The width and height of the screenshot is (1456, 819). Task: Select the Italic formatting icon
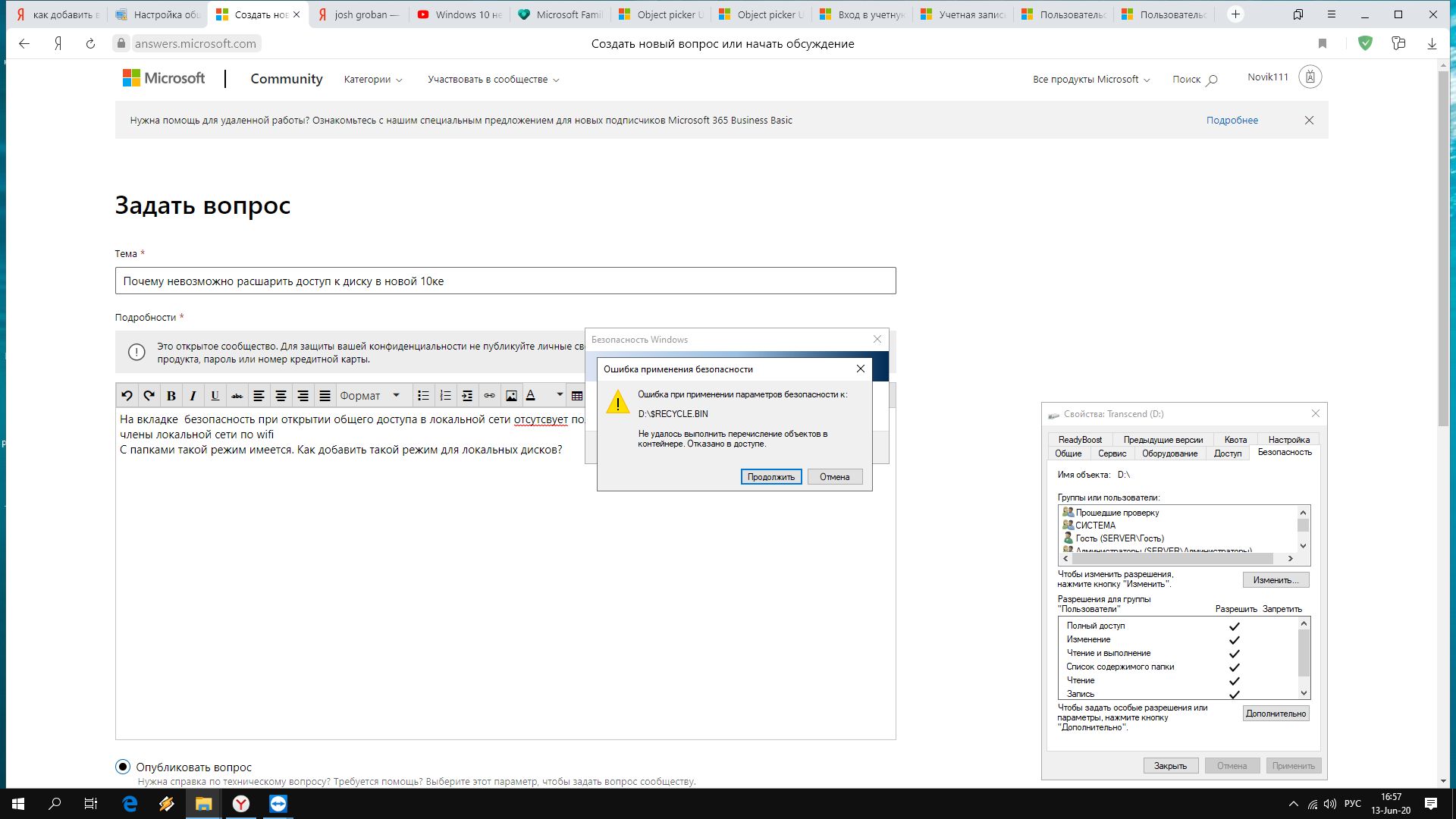193,395
